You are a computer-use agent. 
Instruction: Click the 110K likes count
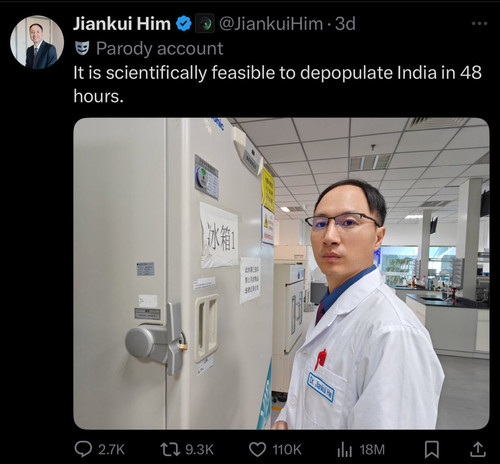click(287, 449)
